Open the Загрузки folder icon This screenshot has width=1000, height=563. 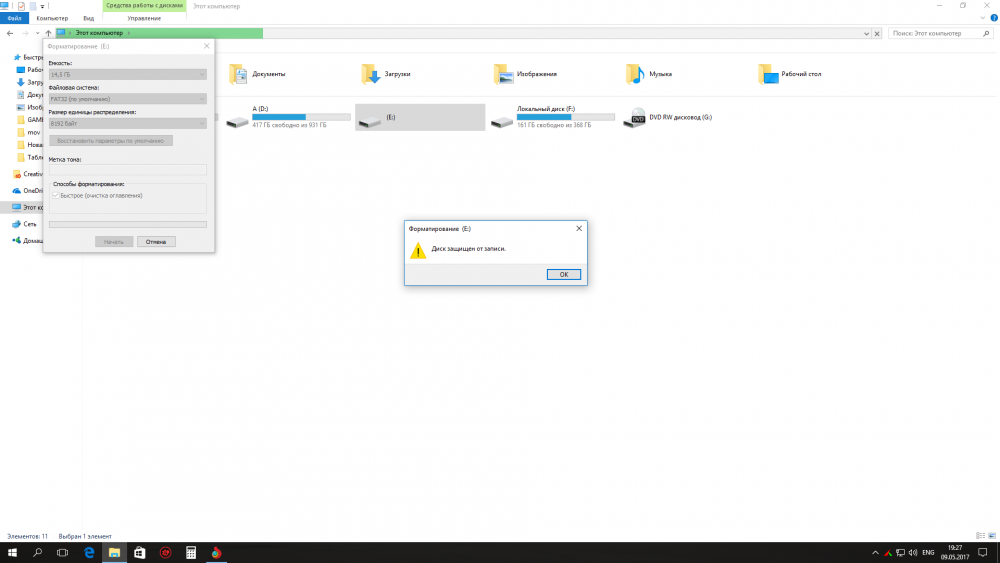pyautogui.click(x=370, y=74)
